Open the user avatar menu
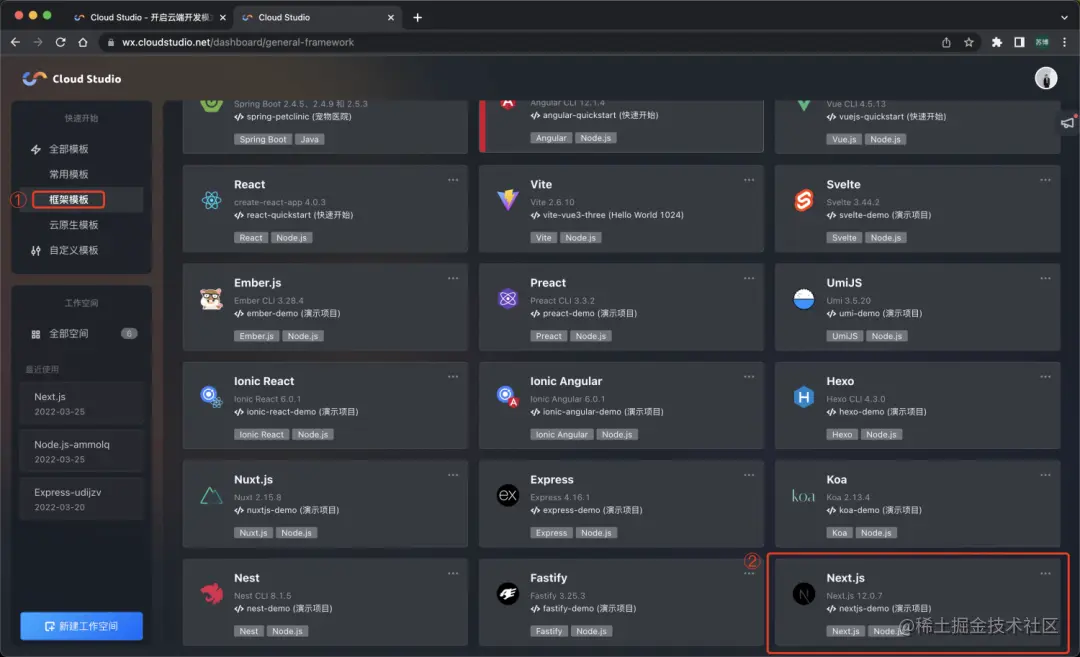 1046,79
